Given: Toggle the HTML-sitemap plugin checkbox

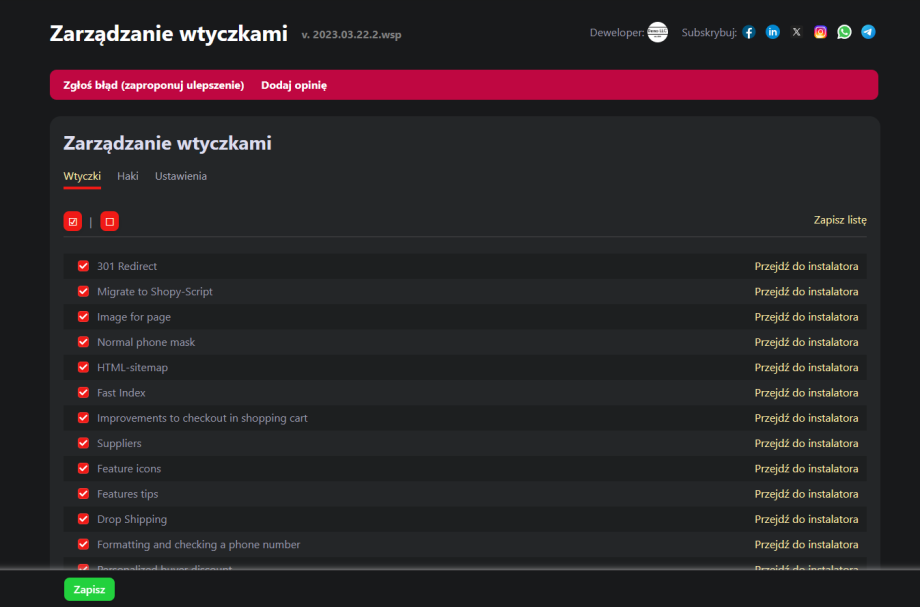Looking at the screenshot, I should (x=84, y=367).
